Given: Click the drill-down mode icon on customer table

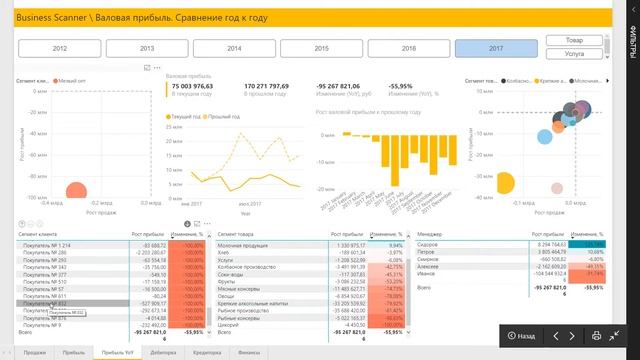Looking at the screenshot, I should click(187, 224).
